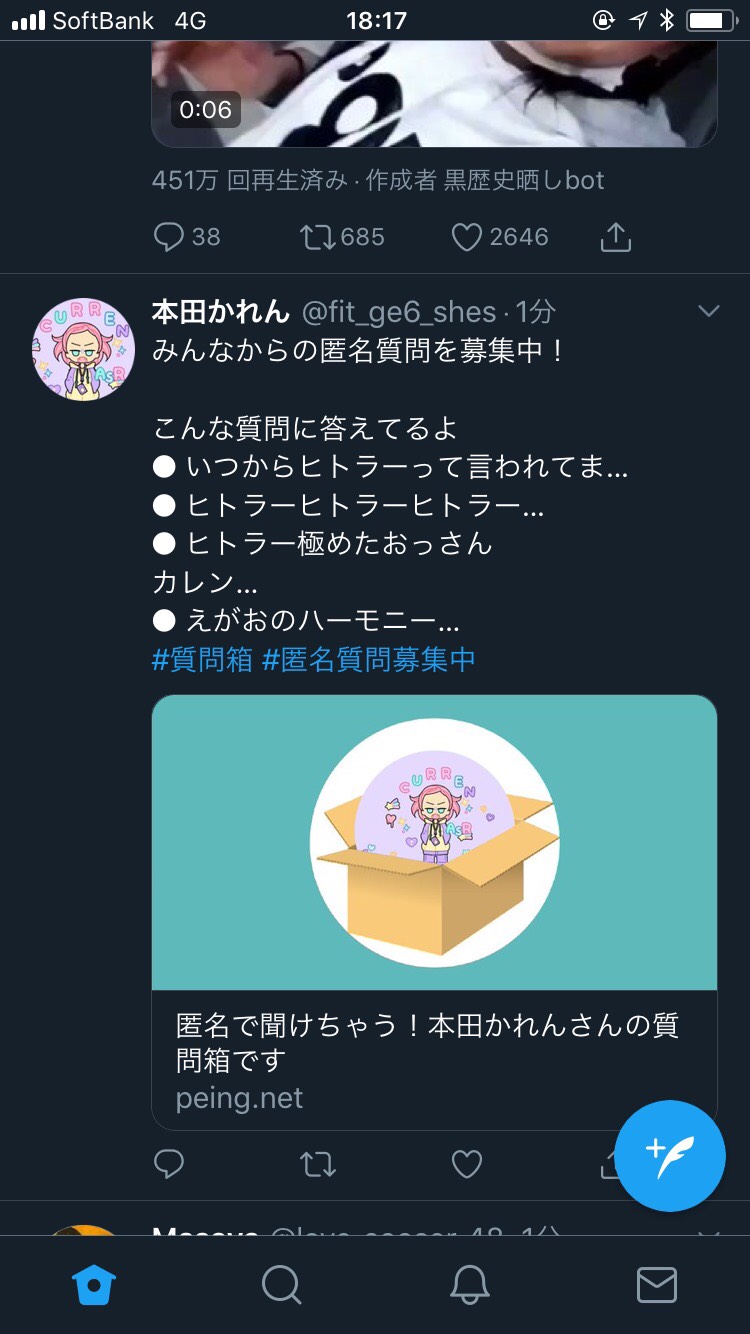Retweet 本田かれん's question box tweet
This screenshot has width=750, height=1334.
tap(318, 1164)
